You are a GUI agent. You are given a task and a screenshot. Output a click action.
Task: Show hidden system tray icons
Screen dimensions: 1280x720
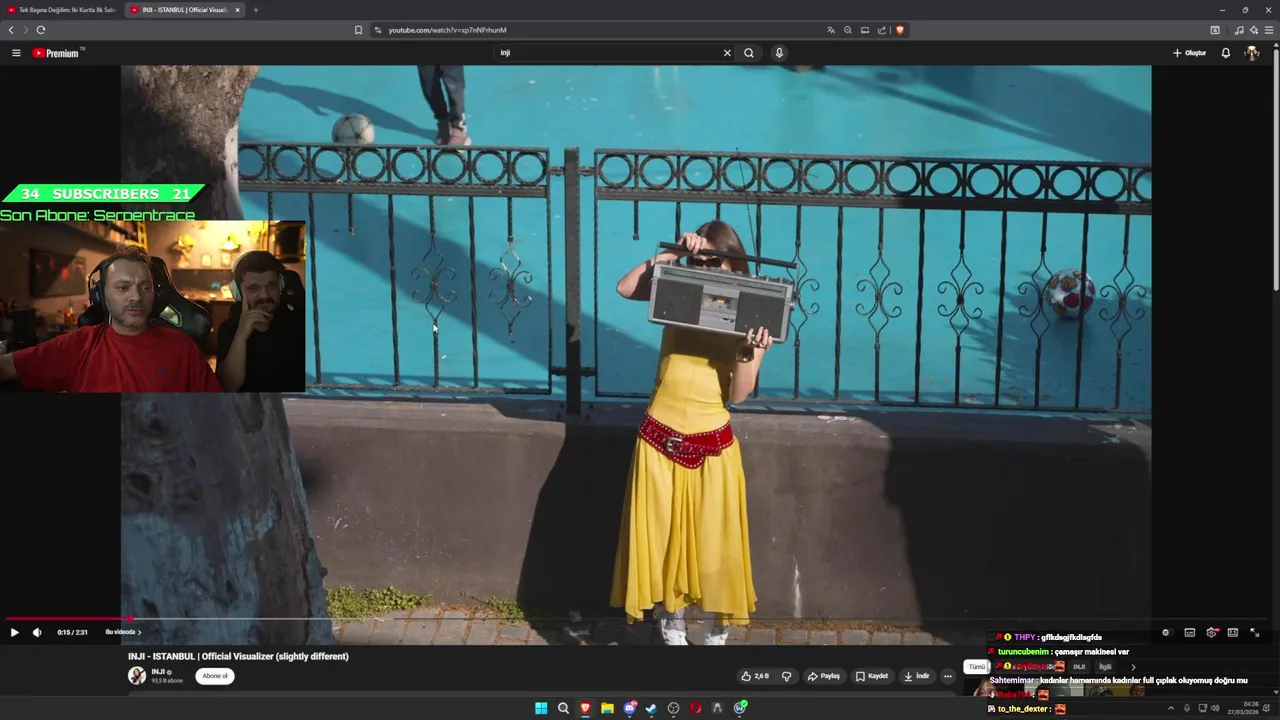point(1171,708)
